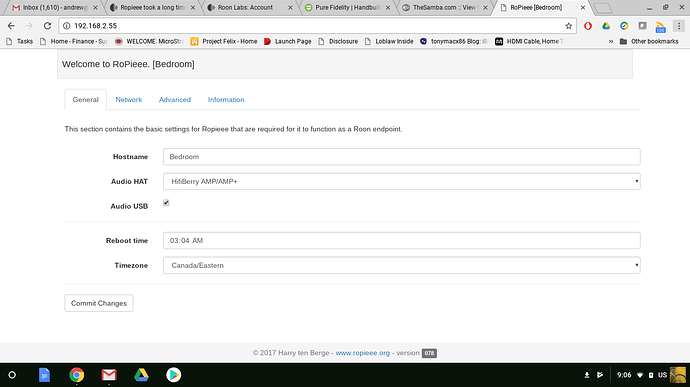Click the US keyboard layout indicator
690x387 pixels.
click(662, 375)
